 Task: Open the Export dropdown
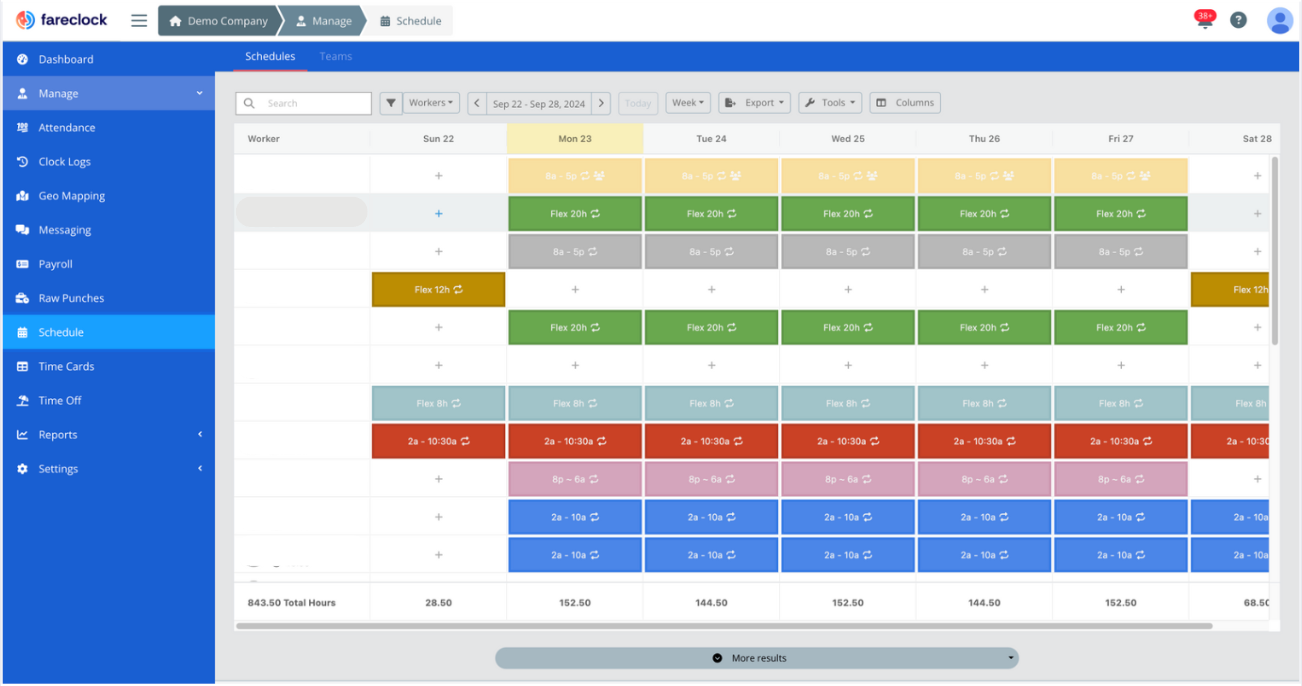[x=755, y=103]
